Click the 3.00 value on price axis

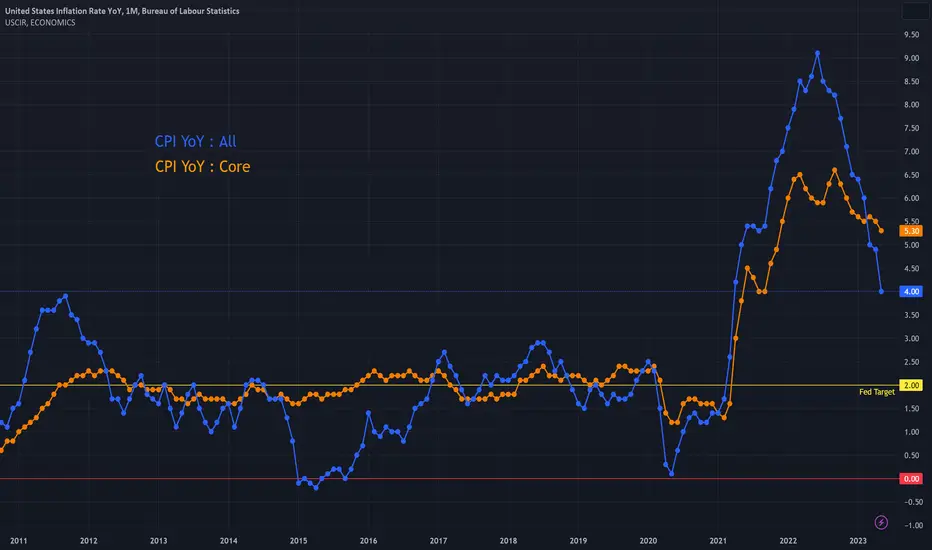(x=911, y=338)
